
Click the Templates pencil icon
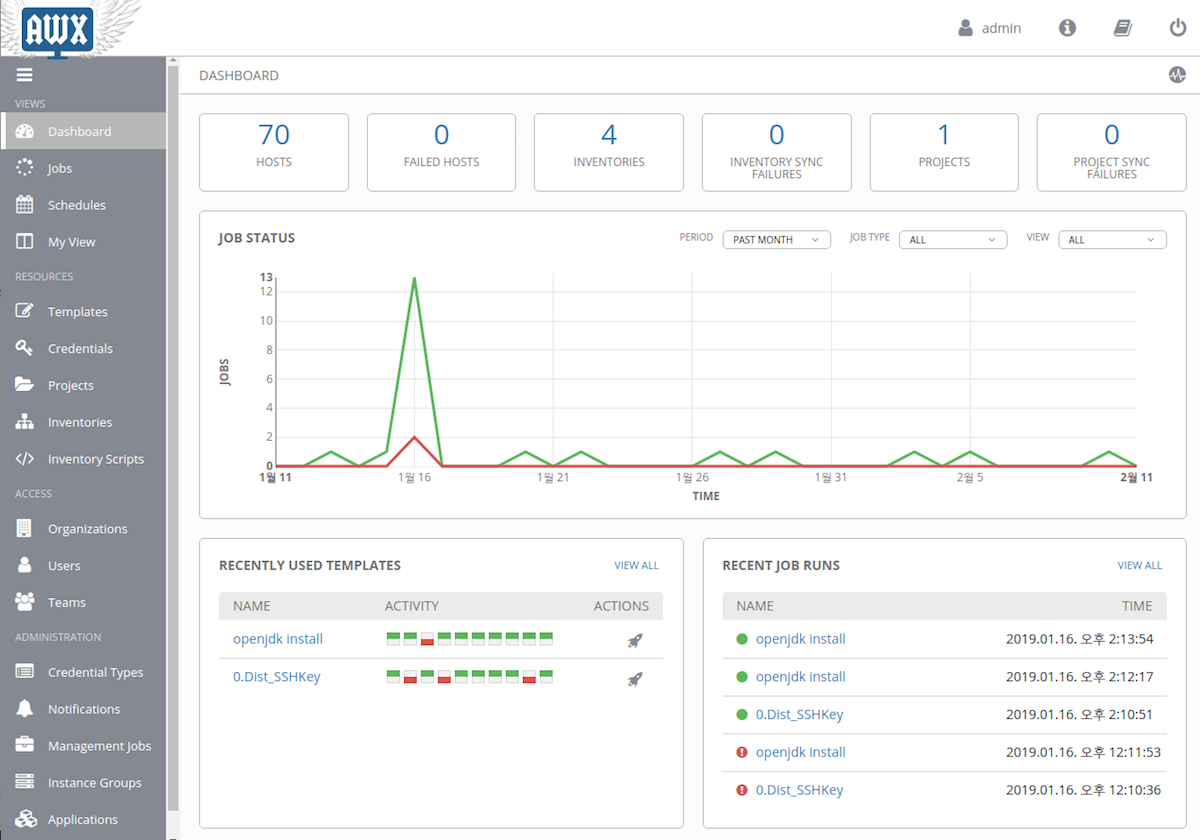(26, 311)
